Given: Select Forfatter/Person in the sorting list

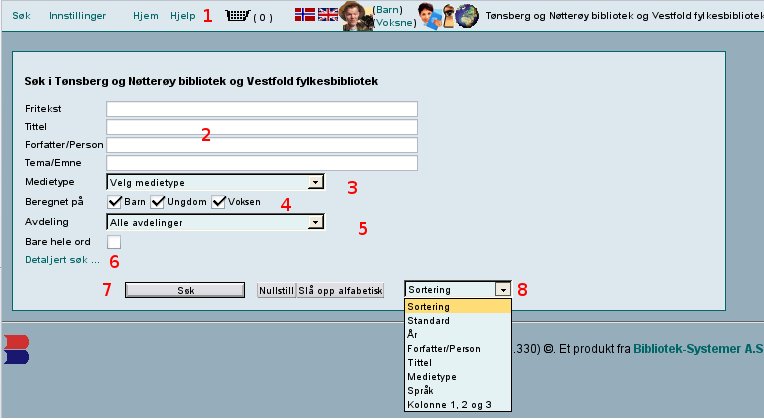Looking at the screenshot, I should click(x=458, y=349).
